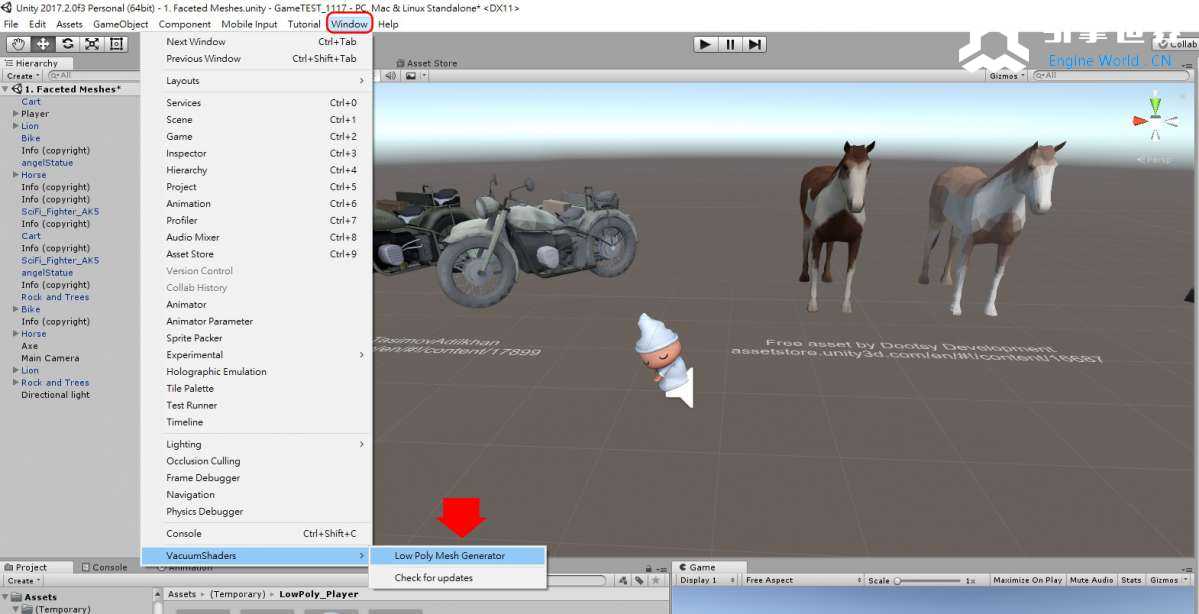Image resolution: width=1199 pixels, height=614 pixels.
Task: Open the Collab button
Action: pos(1178,44)
